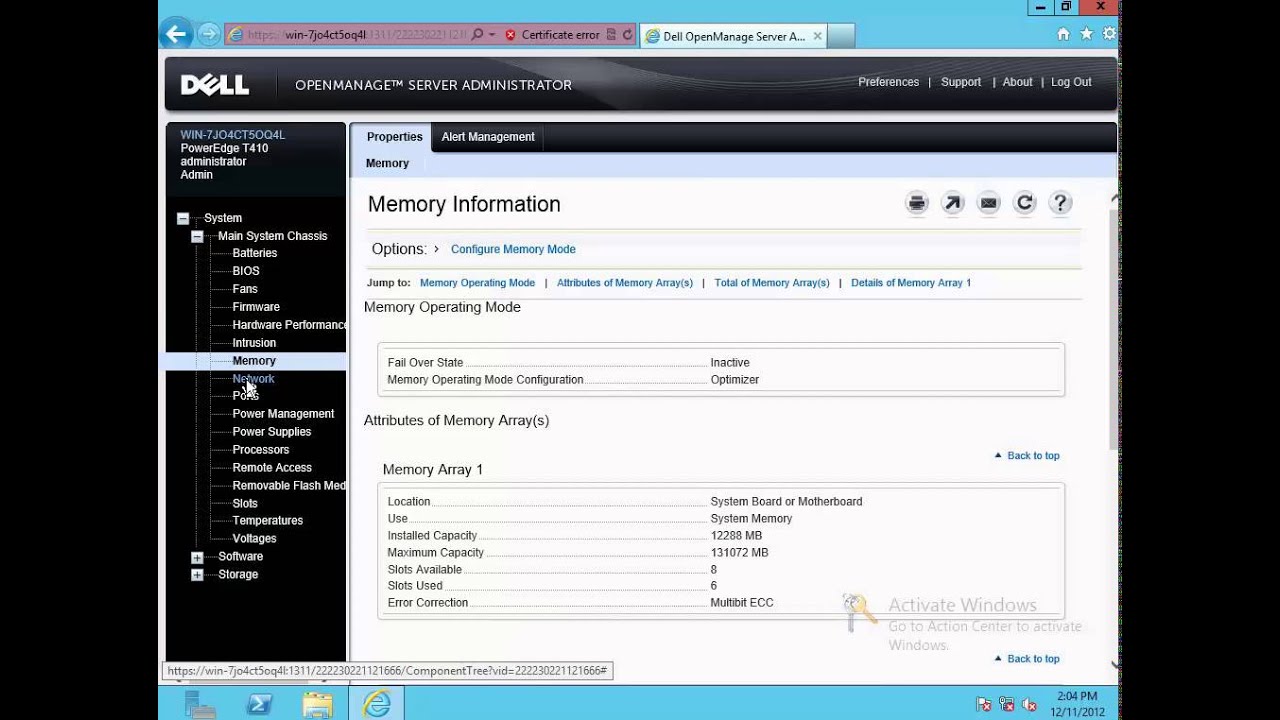Select Power Management in the tree
Viewport: 1280px width, 720px height.
pos(283,414)
